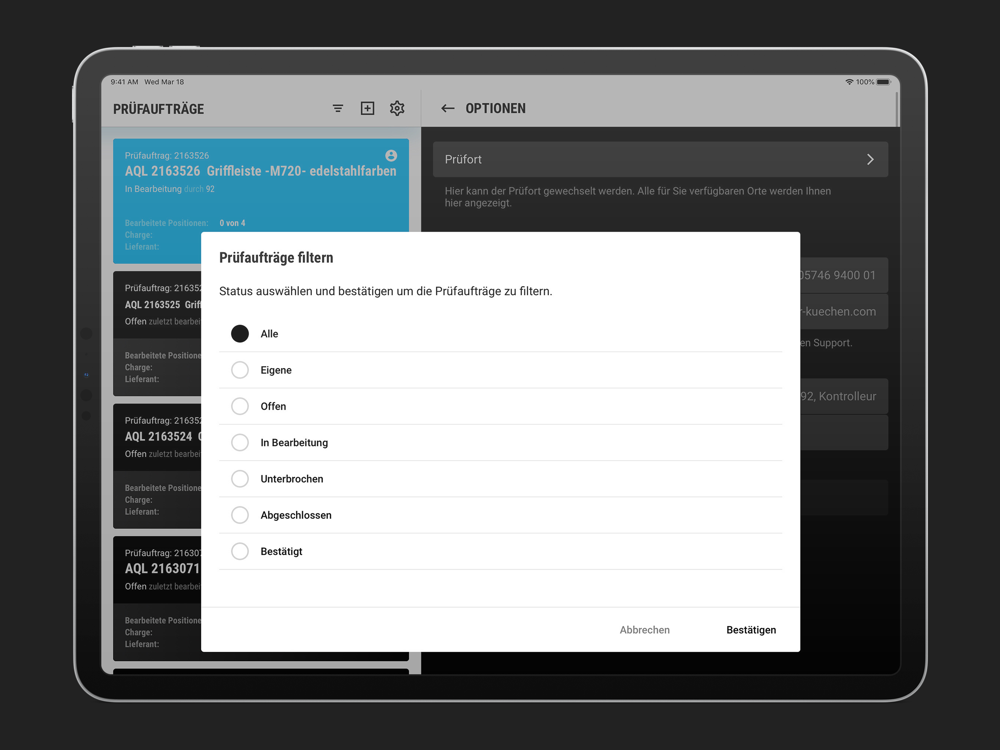This screenshot has width=1000, height=750.
Task: Click the kuechen.com email entry
Action: (x=844, y=311)
